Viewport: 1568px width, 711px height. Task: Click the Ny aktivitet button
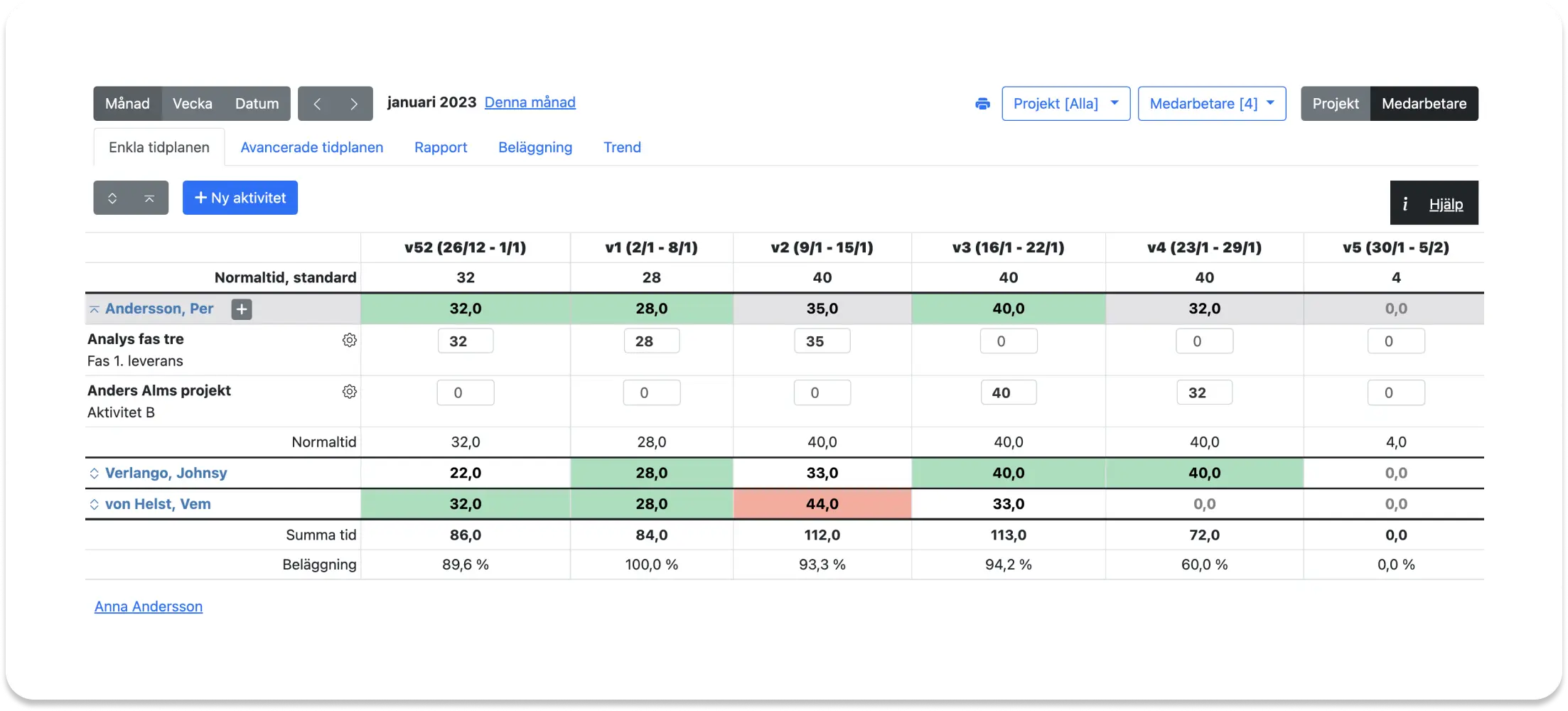click(x=240, y=198)
